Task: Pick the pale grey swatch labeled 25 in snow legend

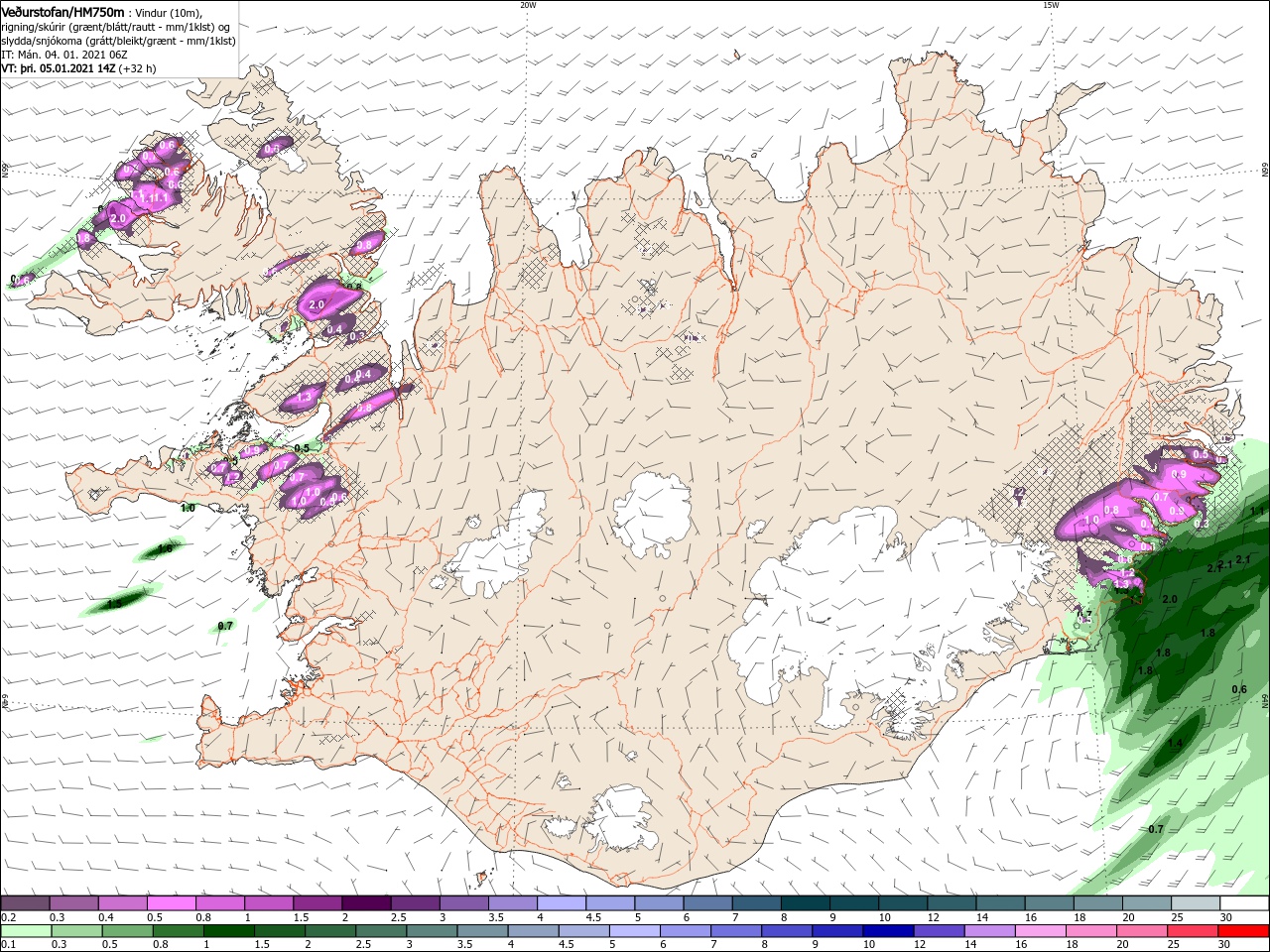Action: click(x=1197, y=903)
